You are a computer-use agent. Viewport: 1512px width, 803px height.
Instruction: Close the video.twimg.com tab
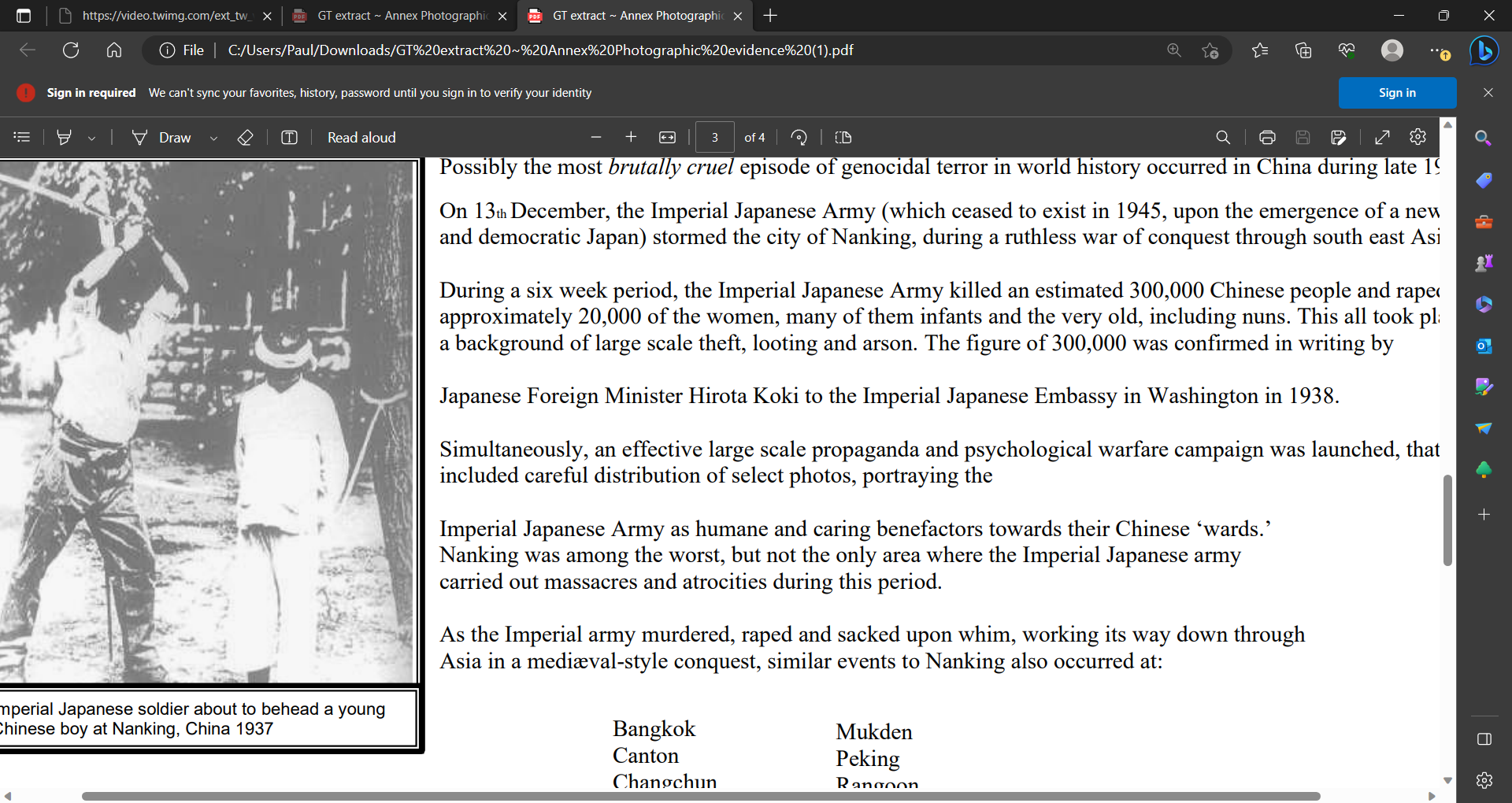click(x=267, y=16)
